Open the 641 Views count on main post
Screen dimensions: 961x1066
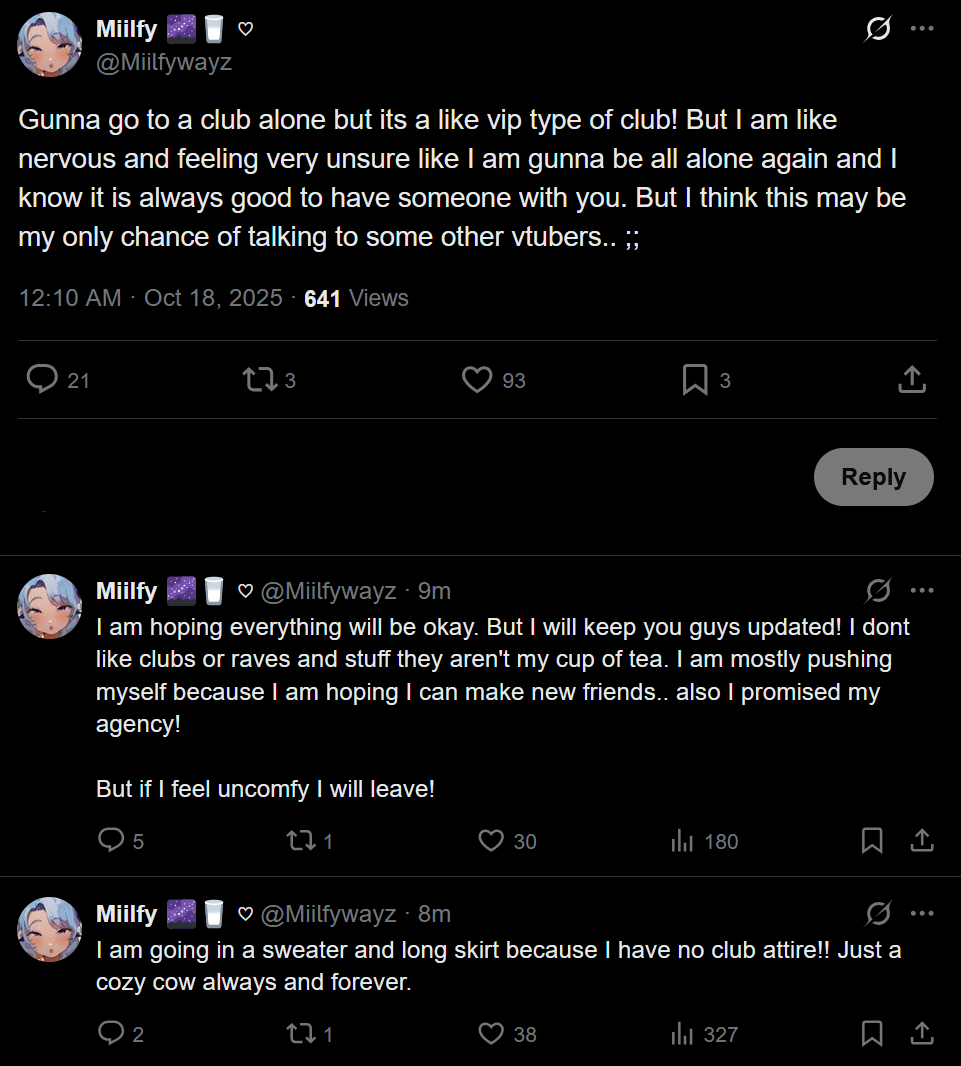tap(356, 298)
